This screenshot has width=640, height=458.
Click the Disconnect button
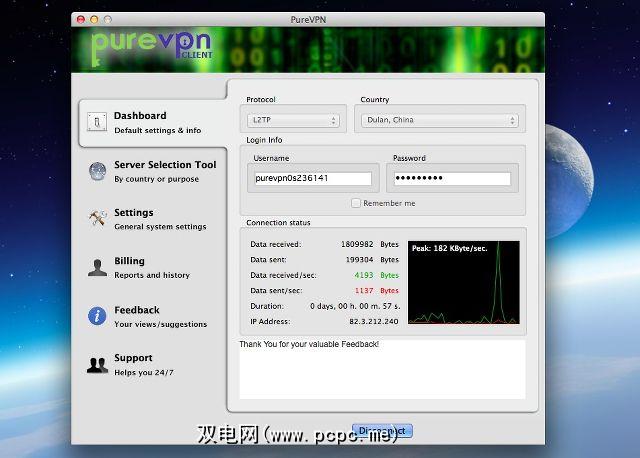[382, 431]
